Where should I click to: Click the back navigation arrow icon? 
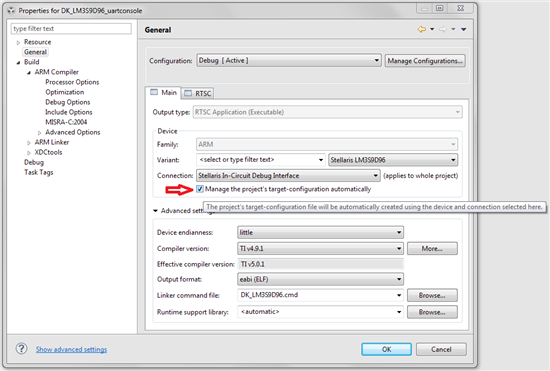pos(422,29)
